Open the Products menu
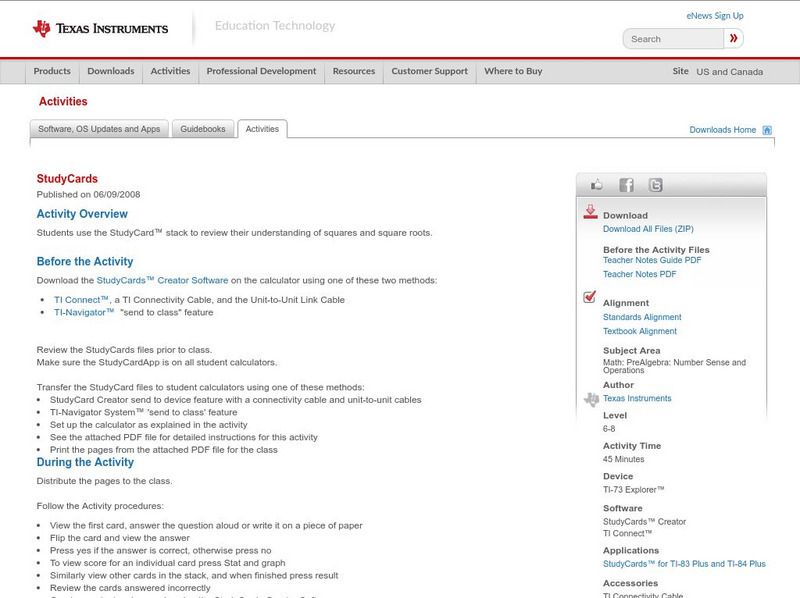The height and width of the screenshot is (598, 800). [x=52, y=71]
